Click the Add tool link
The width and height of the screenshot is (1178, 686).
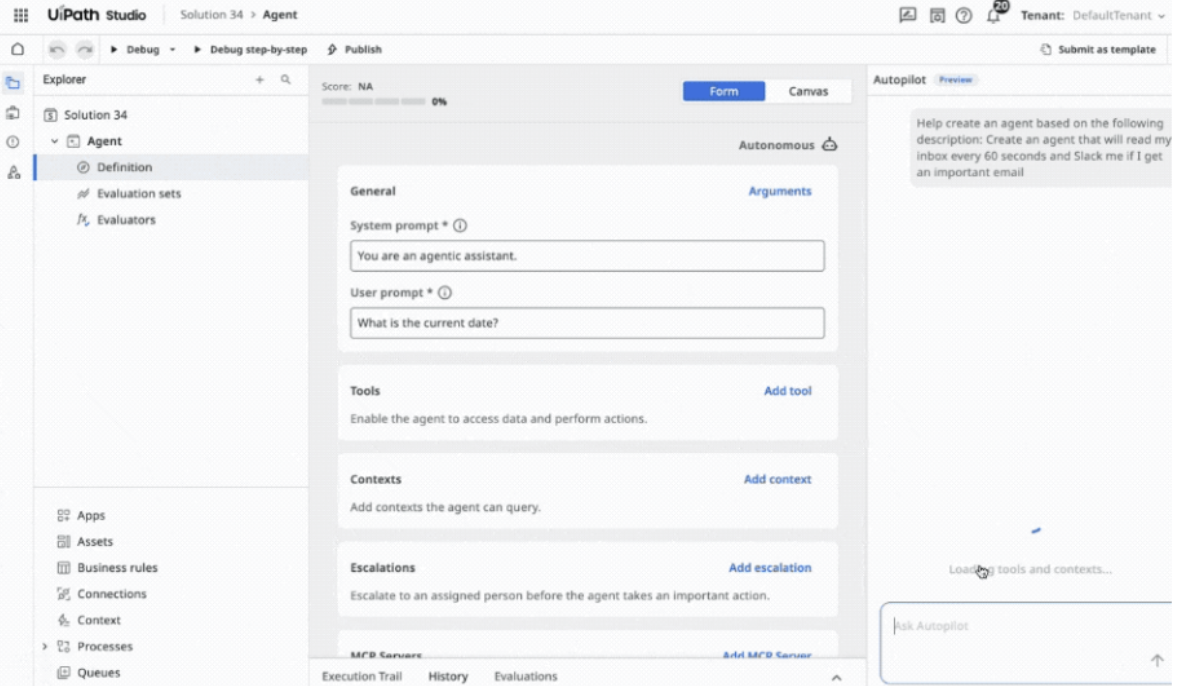[787, 391]
